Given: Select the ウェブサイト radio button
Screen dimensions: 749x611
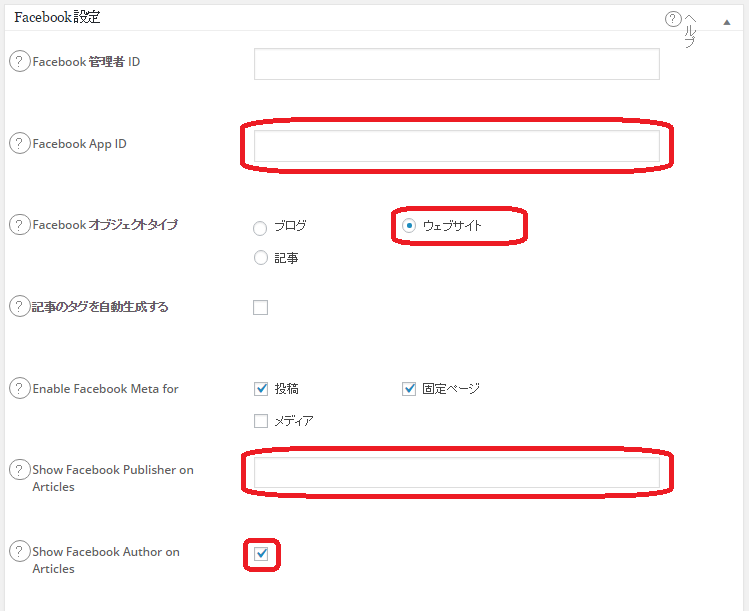Looking at the screenshot, I should (409, 225).
